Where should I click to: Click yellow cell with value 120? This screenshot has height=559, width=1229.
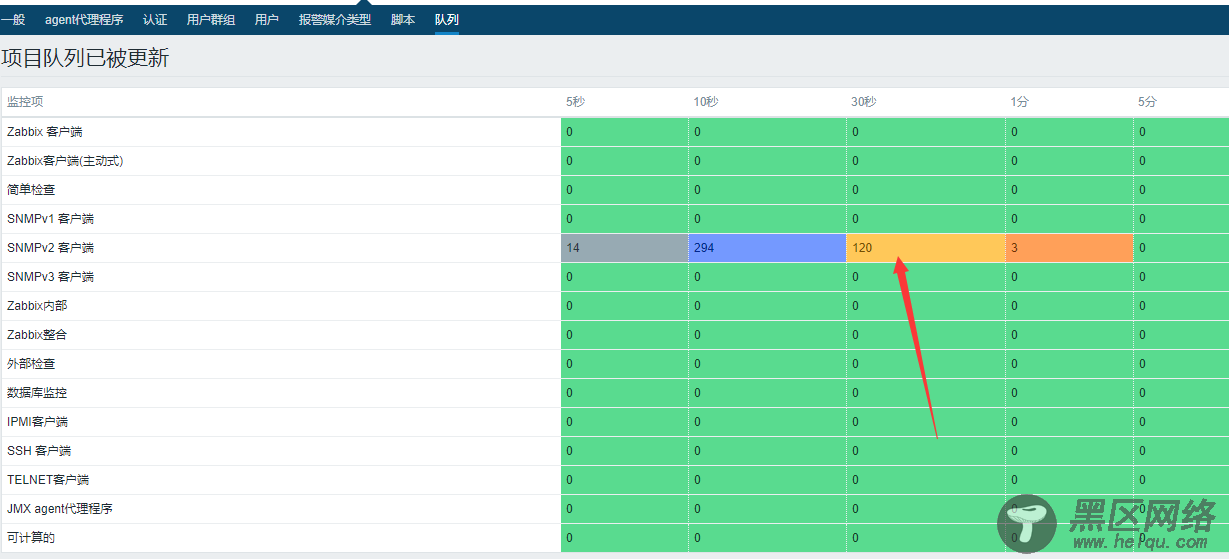(926, 248)
